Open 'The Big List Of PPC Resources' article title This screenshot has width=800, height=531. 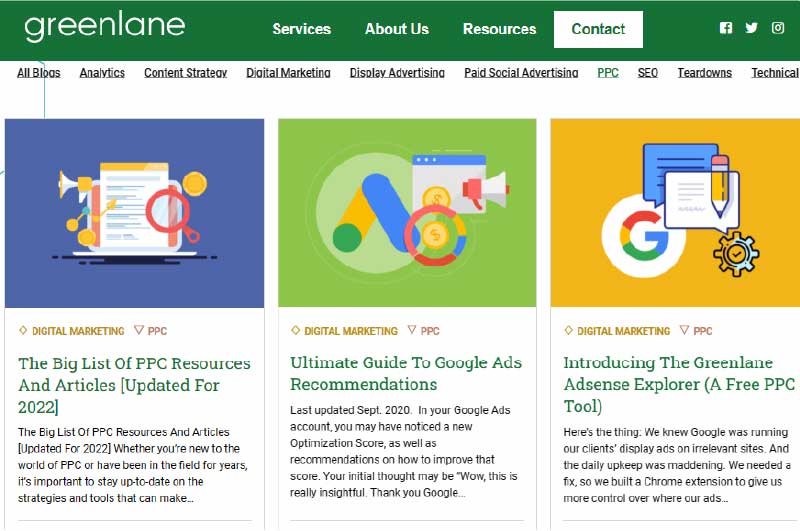135,385
